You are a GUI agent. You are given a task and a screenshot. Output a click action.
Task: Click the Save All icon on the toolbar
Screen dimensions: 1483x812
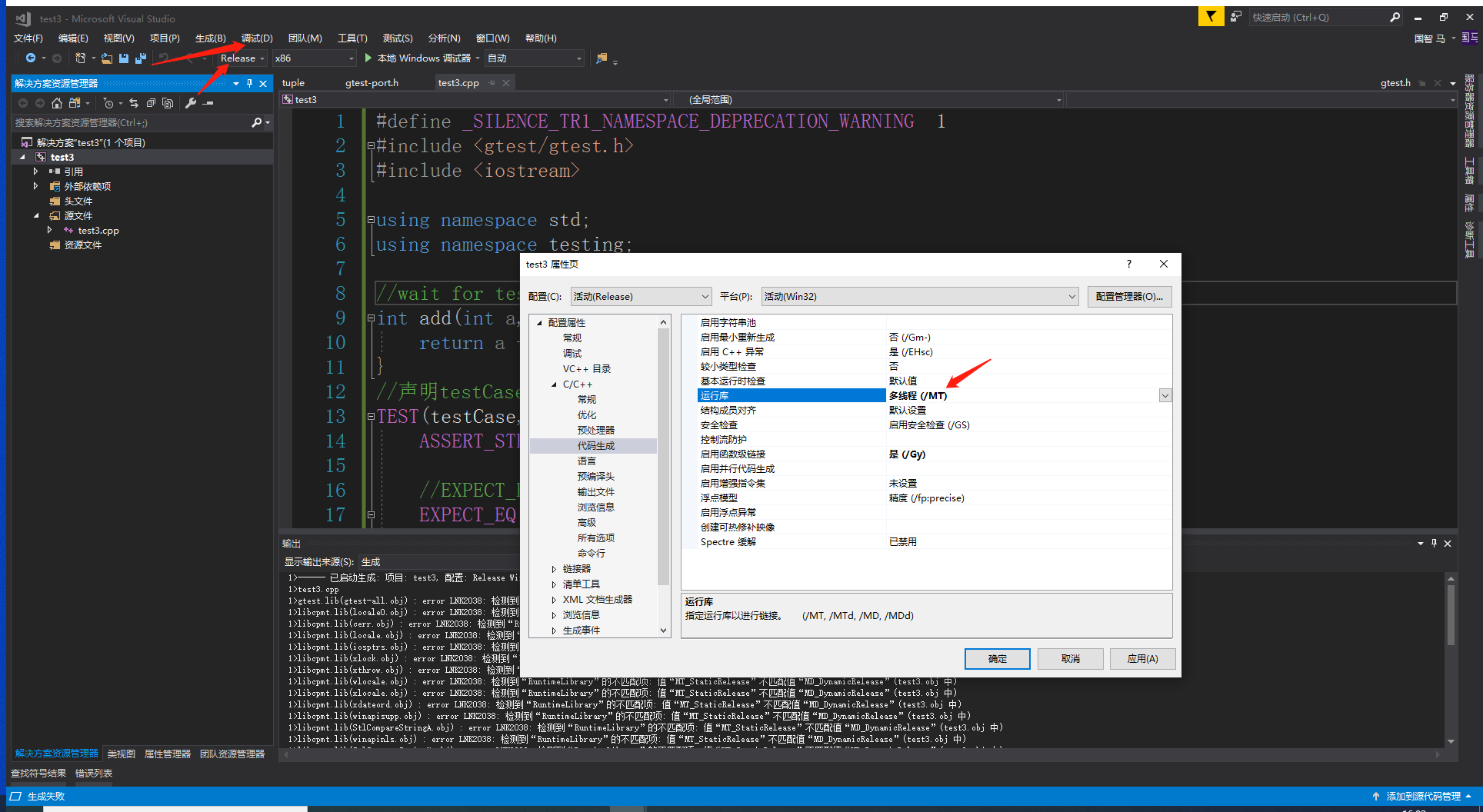(141, 58)
